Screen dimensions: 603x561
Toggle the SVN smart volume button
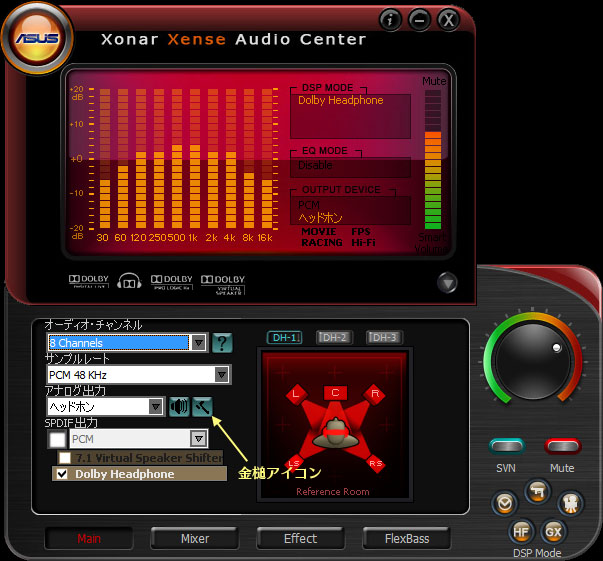[507, 446]
